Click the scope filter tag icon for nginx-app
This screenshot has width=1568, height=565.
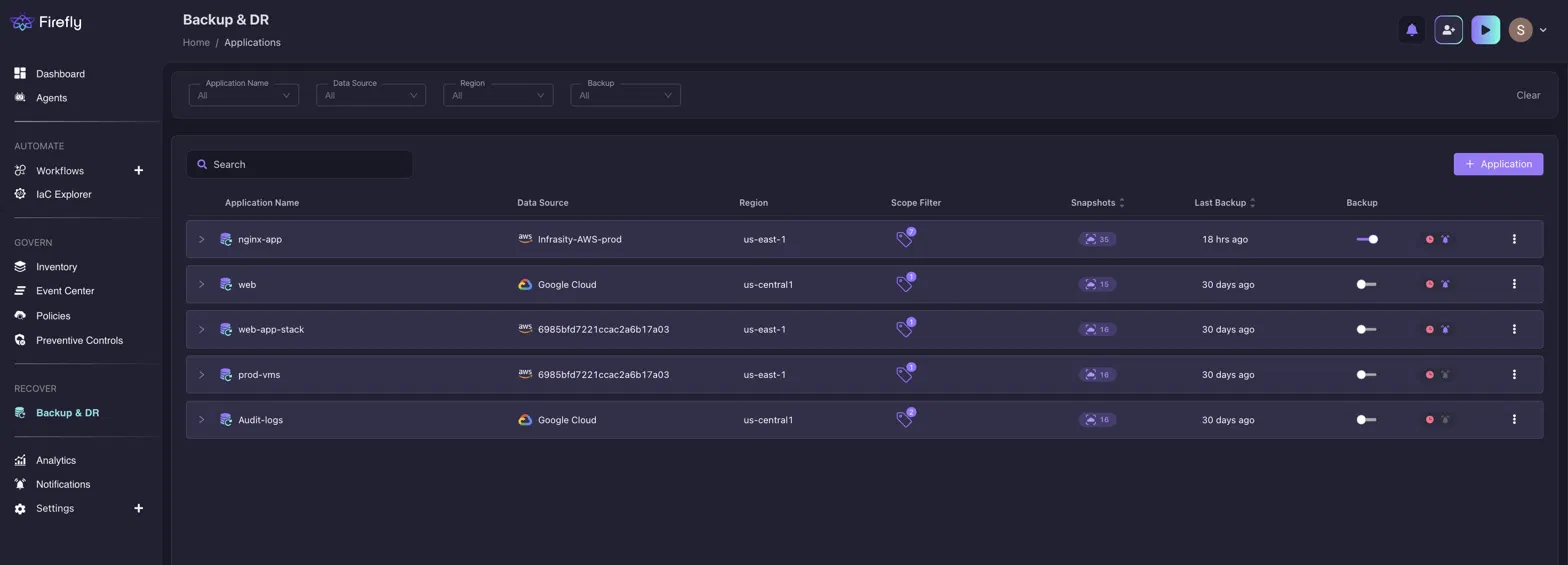(x=905, y=239)
